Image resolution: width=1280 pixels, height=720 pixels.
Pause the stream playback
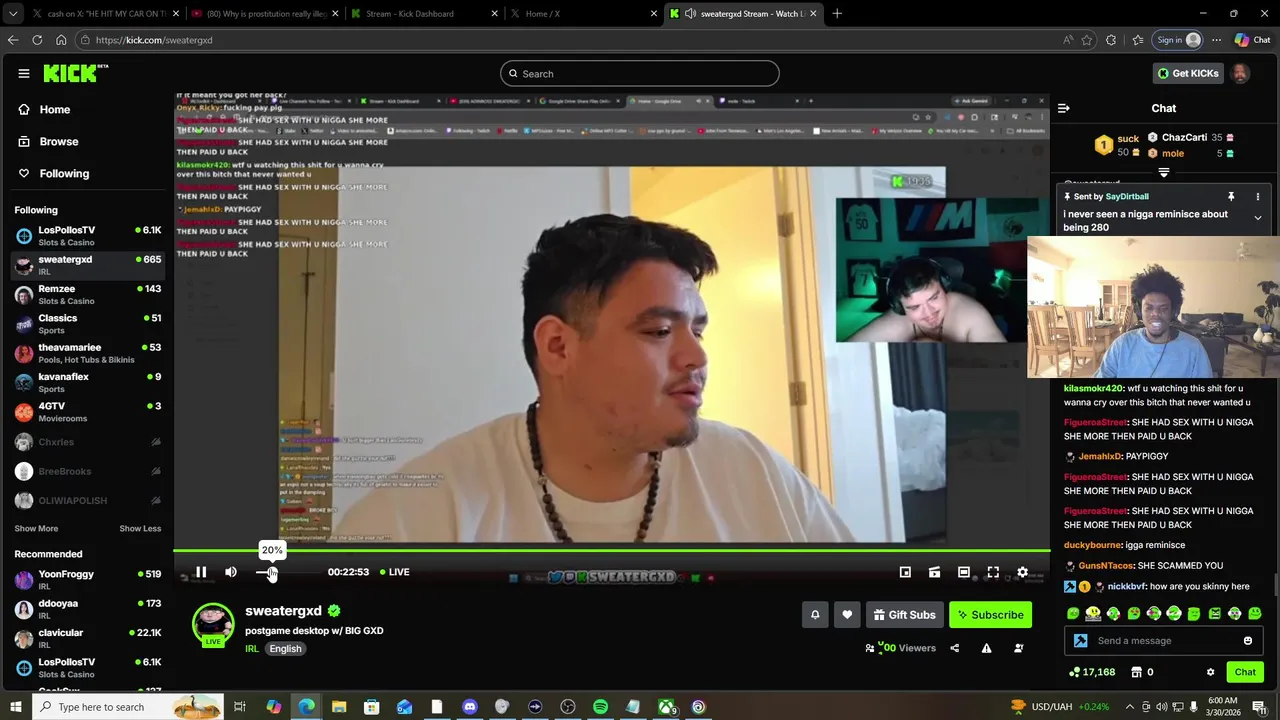pyautogui.click(x=201, y=572)
